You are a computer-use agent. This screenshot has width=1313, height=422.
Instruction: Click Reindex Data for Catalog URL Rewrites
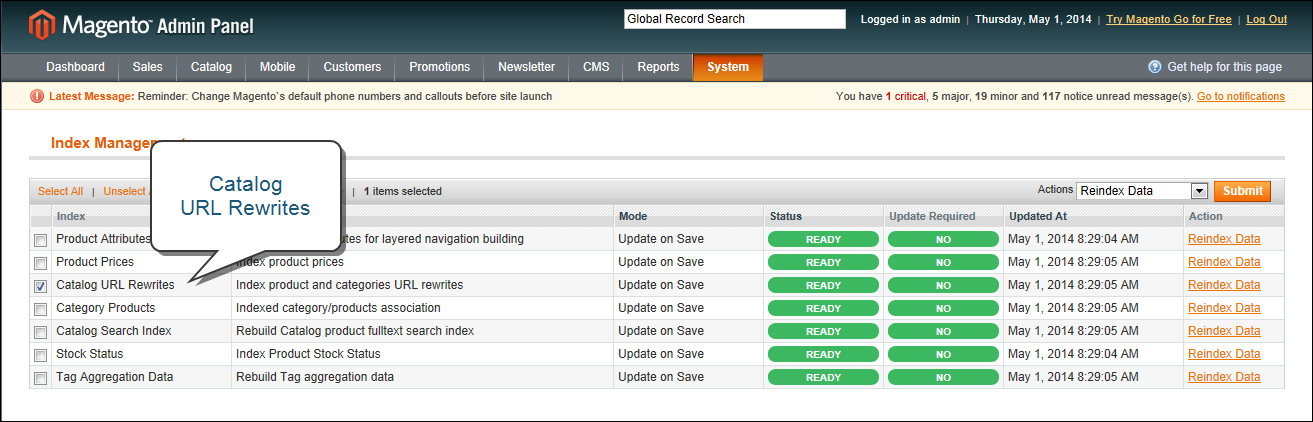tap(1224, 285)
